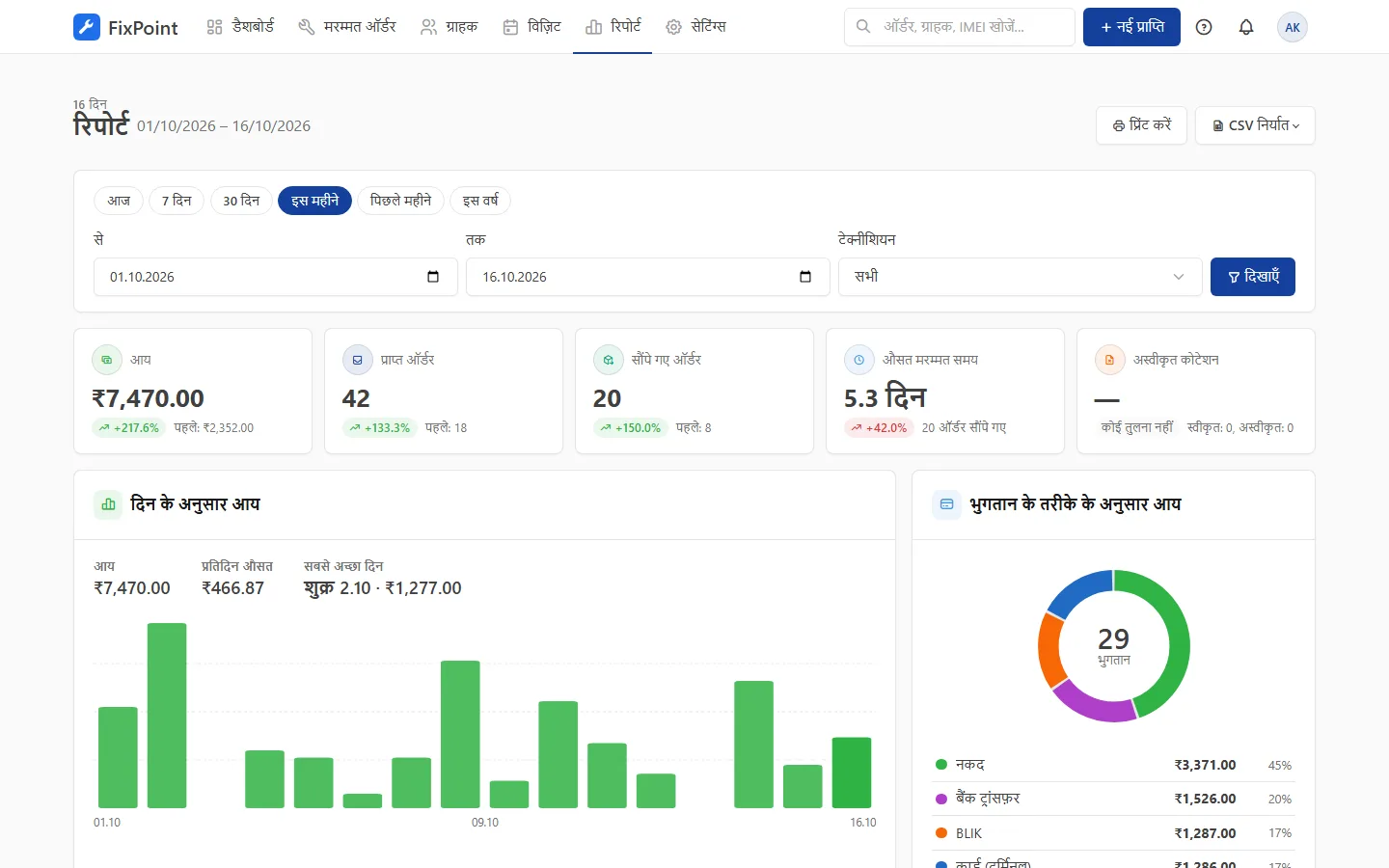Click the +217.6% income trend badge
Image resolution: width=1389 pixels, height=868 pixels.
[129, 428]
